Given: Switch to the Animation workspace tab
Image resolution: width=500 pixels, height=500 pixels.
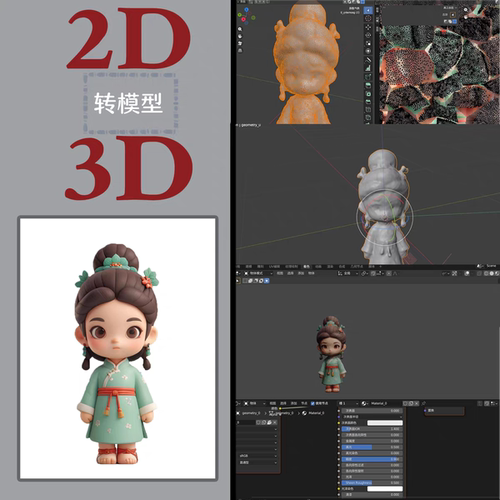Looking at the screenshot, I should point(318,267).
